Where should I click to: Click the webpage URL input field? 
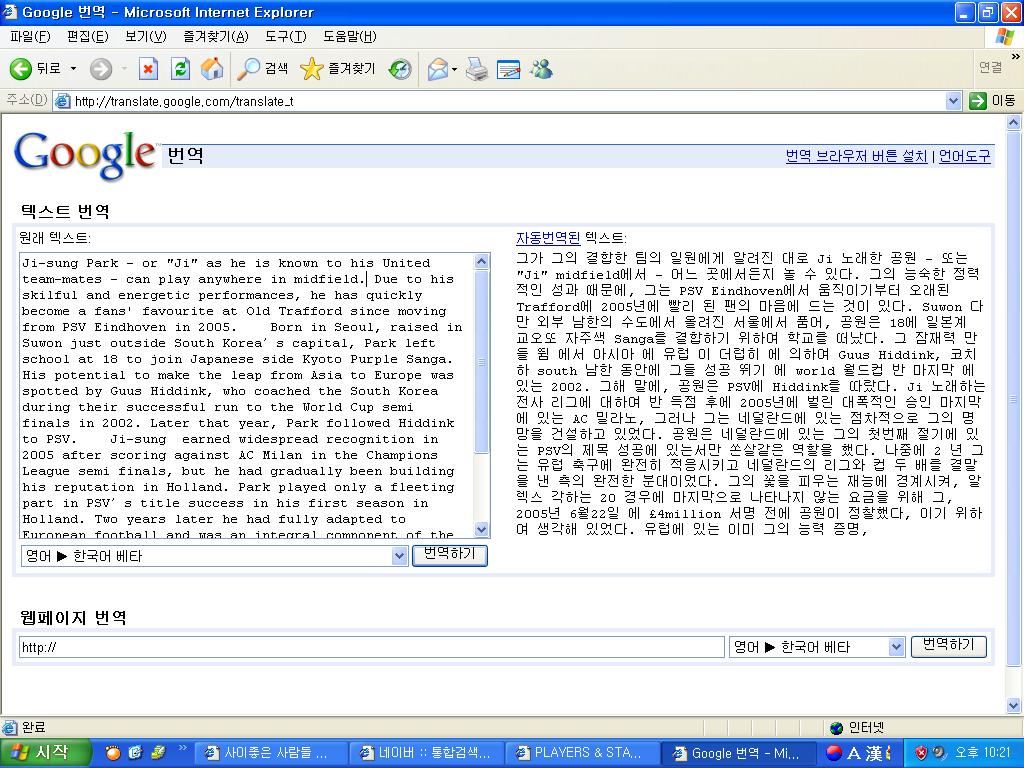[x=370, y=647]
